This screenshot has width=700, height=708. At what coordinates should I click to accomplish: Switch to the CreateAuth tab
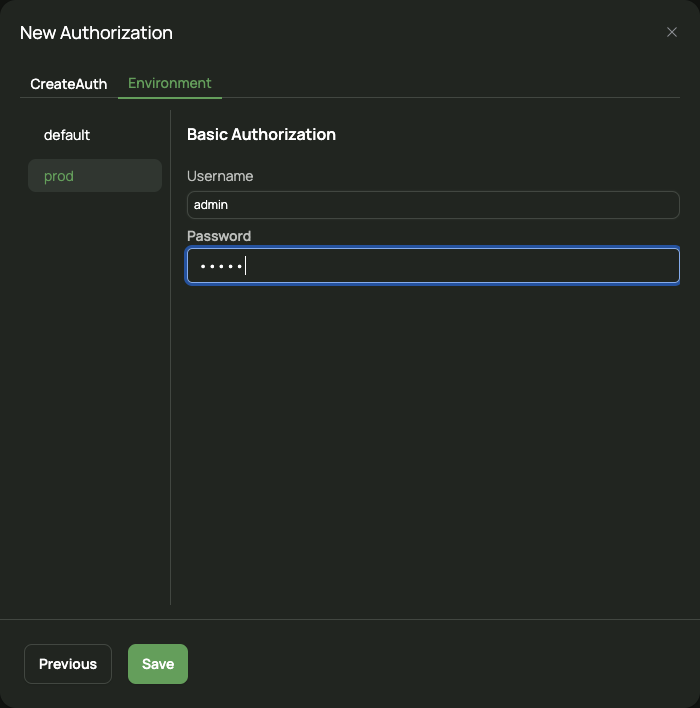pyautogui.click(x=69, y=84)
